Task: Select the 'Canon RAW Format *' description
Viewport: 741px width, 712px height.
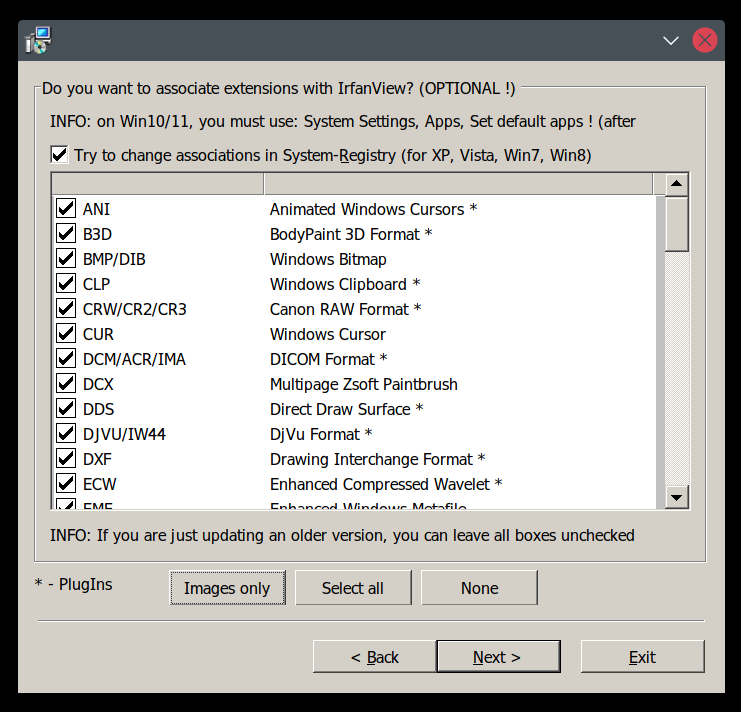Action: [x=345, y=309]
